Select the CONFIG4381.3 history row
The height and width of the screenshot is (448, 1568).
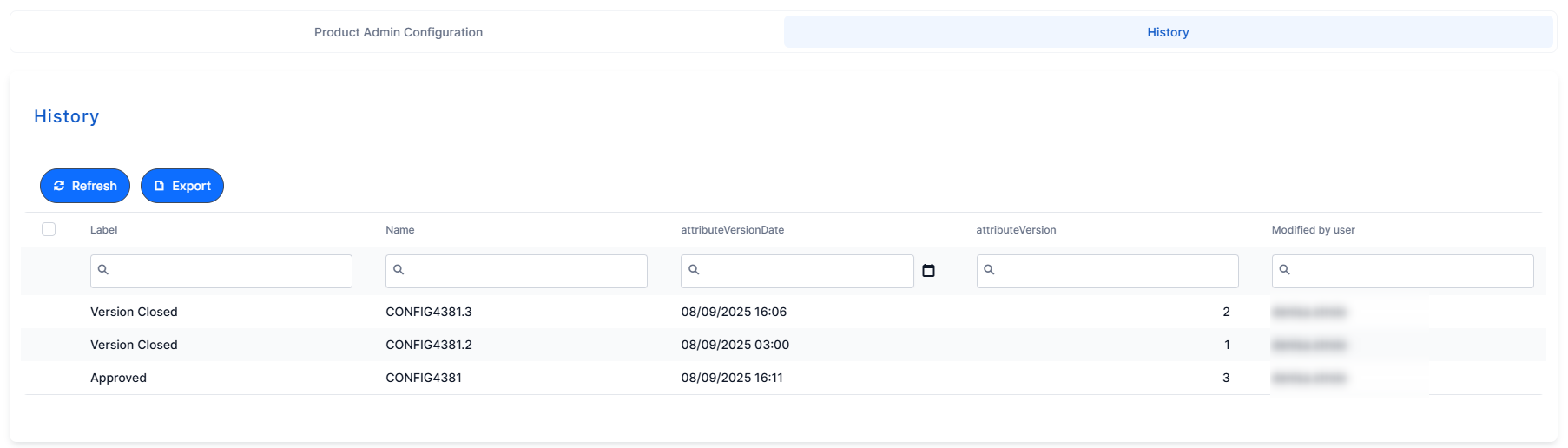783,312
